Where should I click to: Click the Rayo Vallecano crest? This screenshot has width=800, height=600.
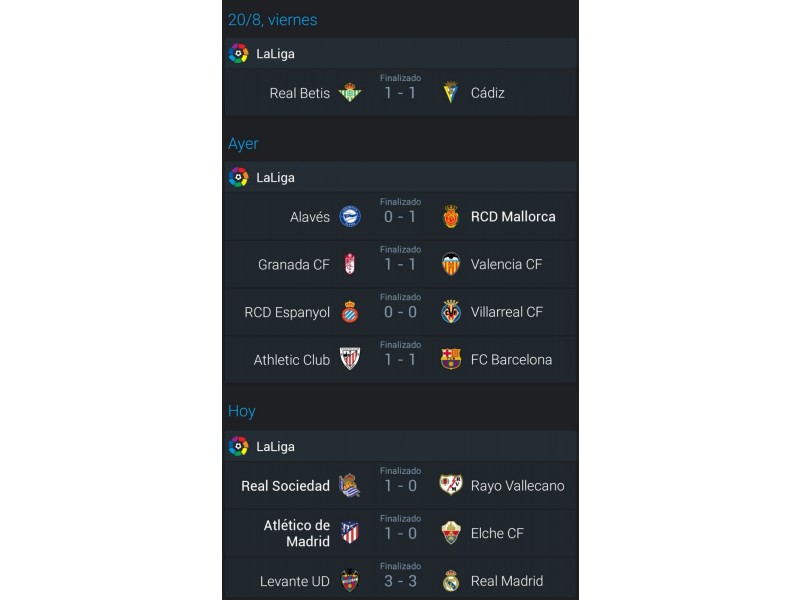tap(451, 485)
